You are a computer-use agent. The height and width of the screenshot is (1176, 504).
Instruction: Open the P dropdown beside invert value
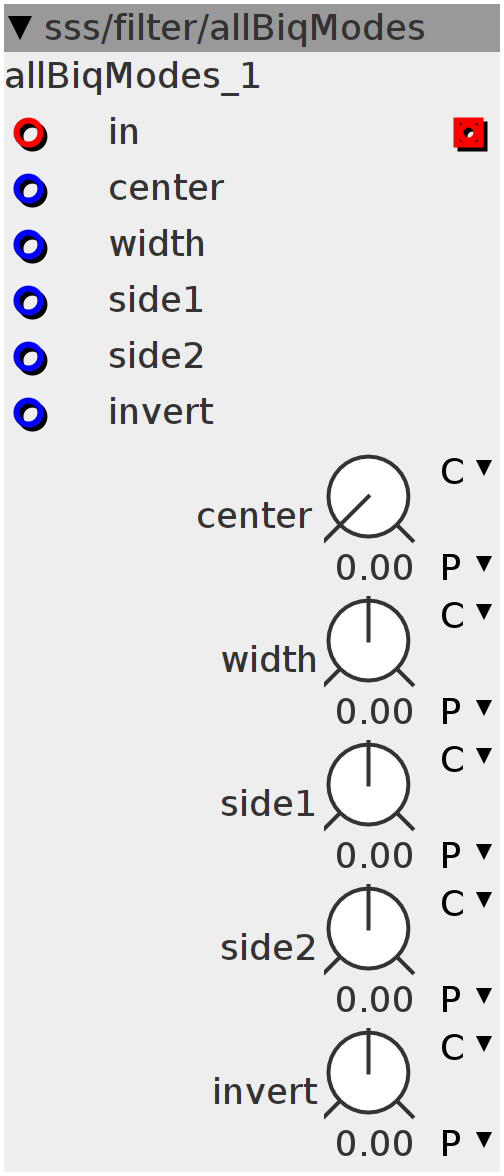tap(466, 1143)
